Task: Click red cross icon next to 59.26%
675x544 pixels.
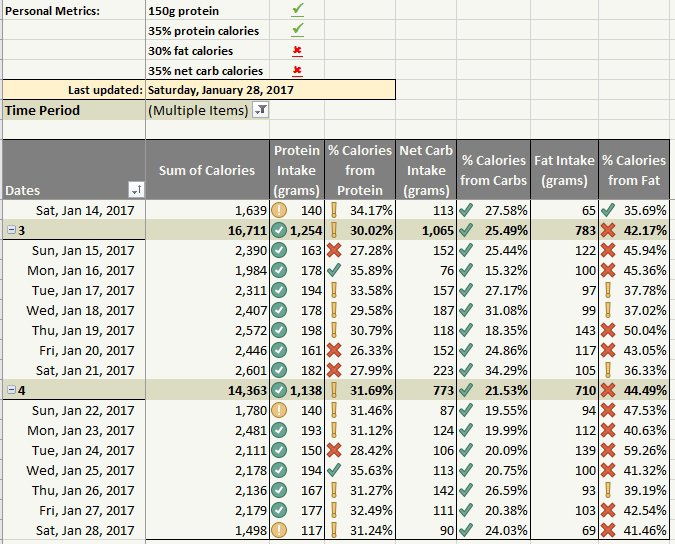Action: point(608,450)
